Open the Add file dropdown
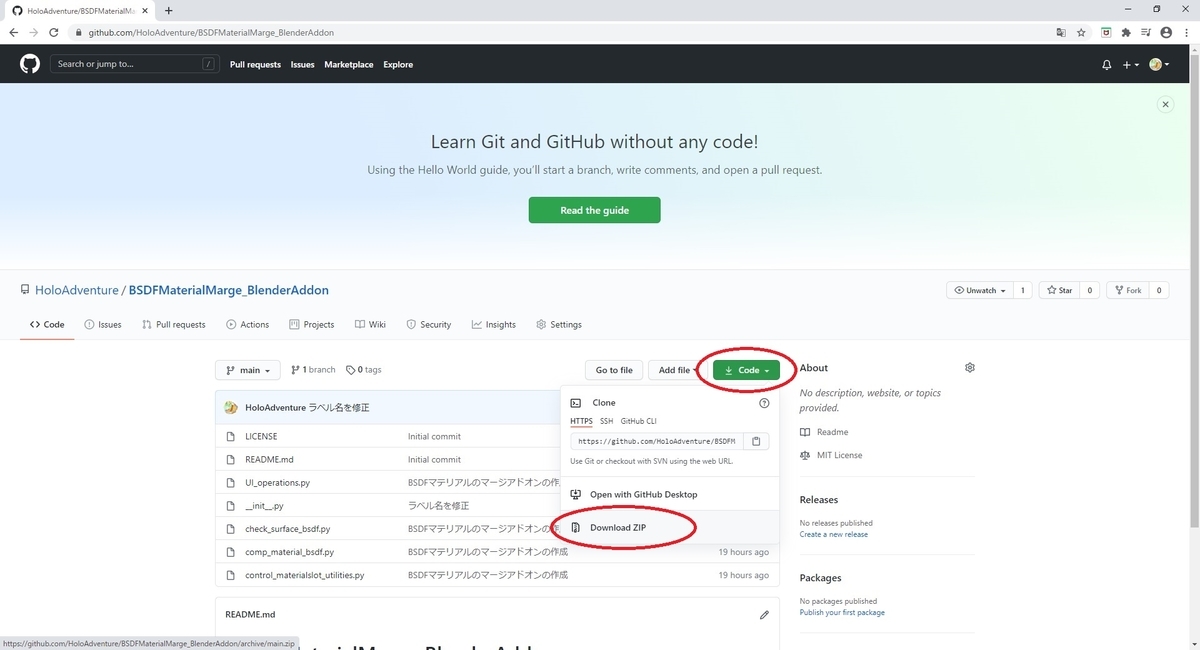 (x=677, y=370)
